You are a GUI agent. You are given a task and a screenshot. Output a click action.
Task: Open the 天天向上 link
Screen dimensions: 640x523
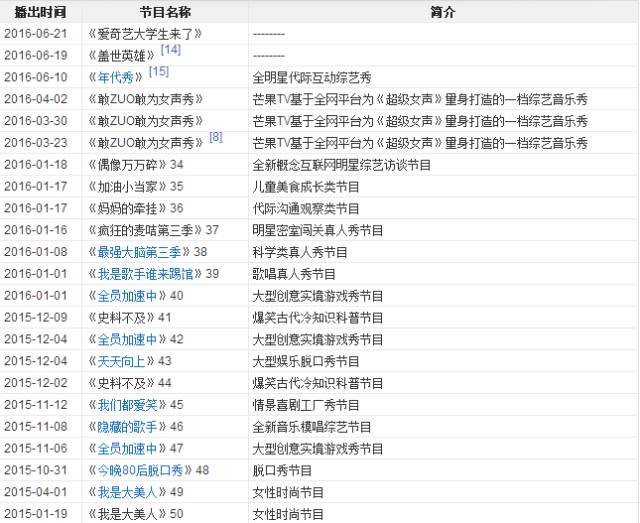(121, 361)
